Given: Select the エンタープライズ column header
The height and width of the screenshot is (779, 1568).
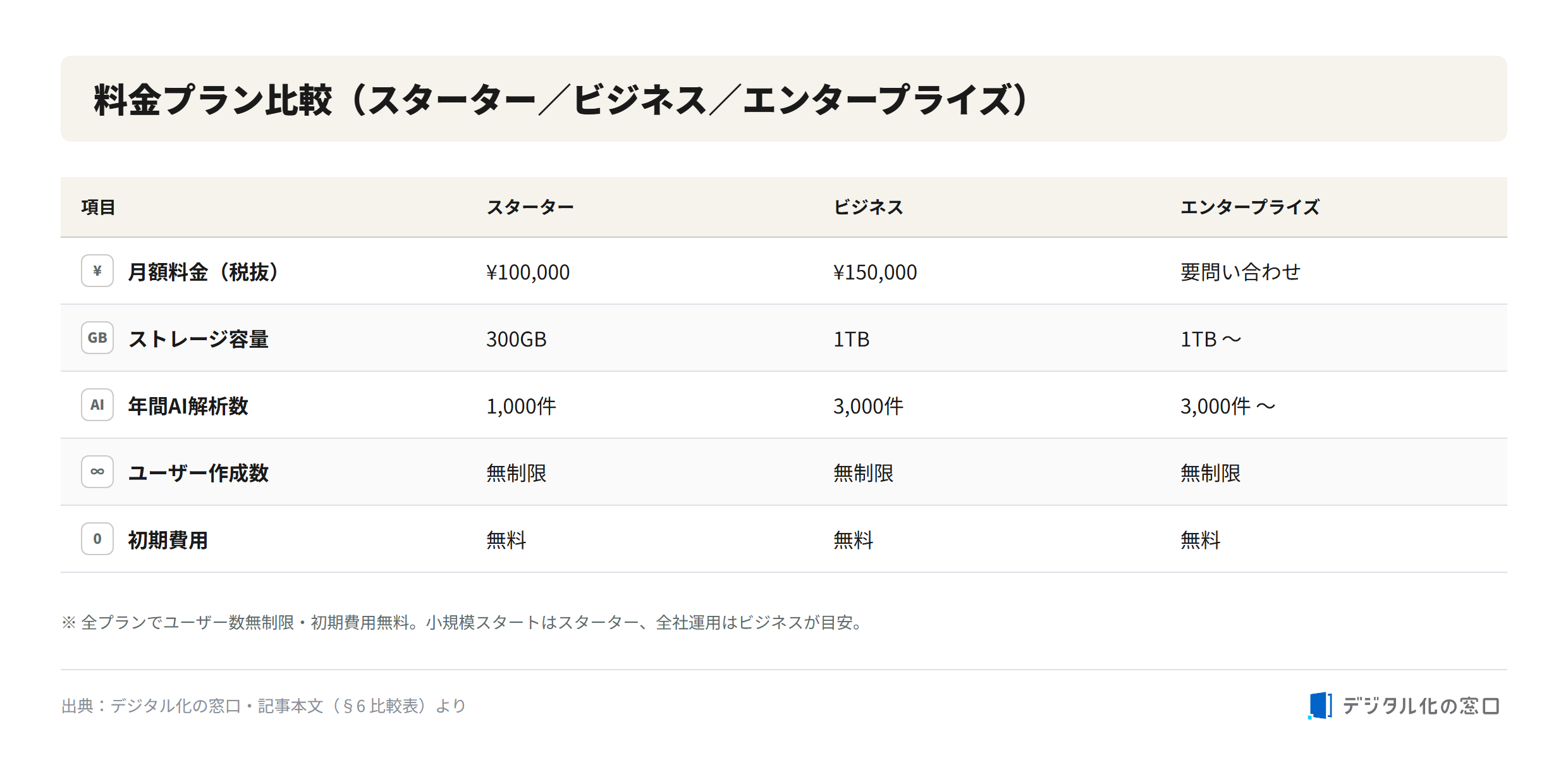Looking at the screenshot, I should pyautogui.click(x=1250, y=207).
